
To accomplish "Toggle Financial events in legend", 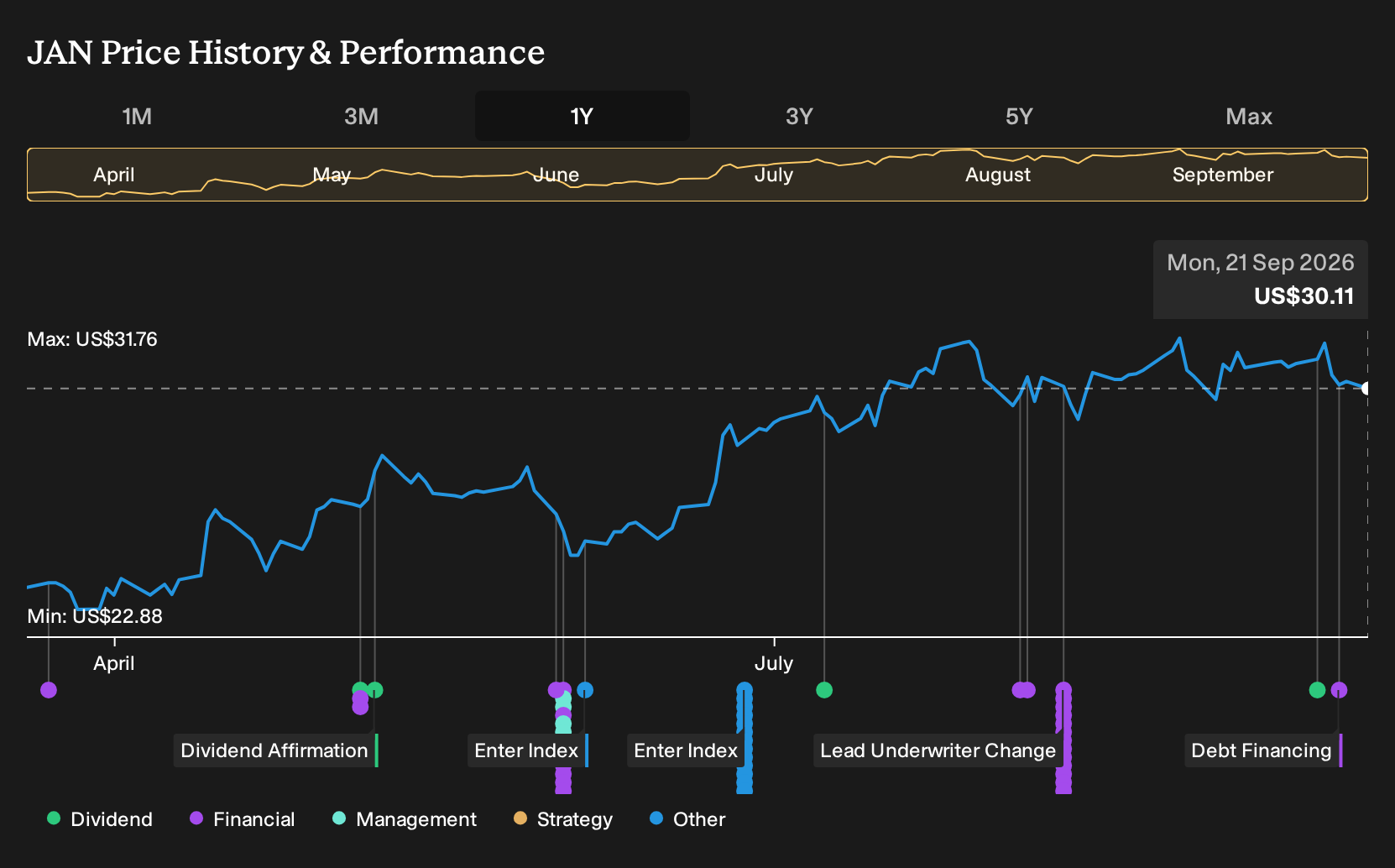I will 243,819.
